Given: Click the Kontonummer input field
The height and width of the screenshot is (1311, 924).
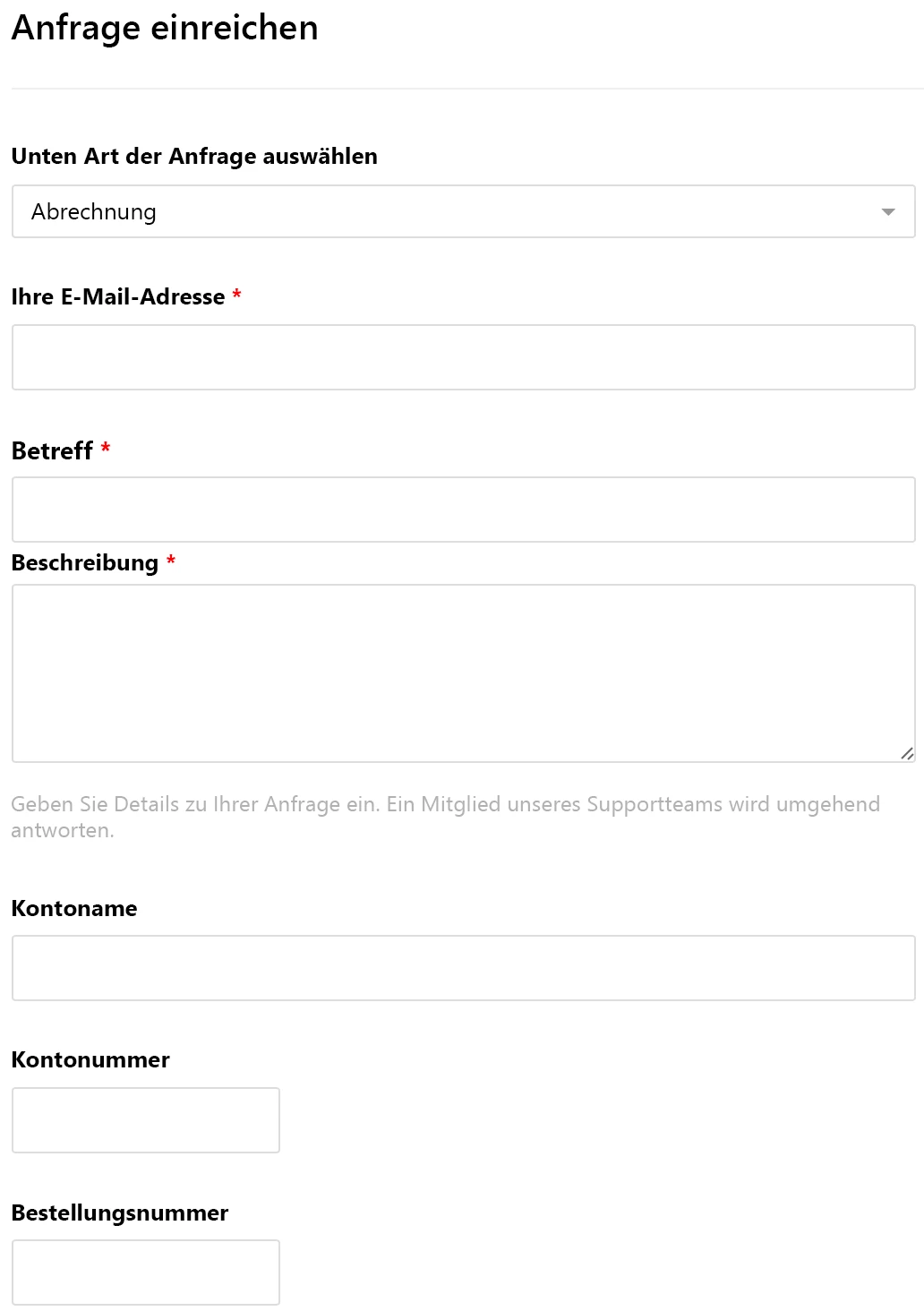Looking at the screenshot, I should [146, 1120].
